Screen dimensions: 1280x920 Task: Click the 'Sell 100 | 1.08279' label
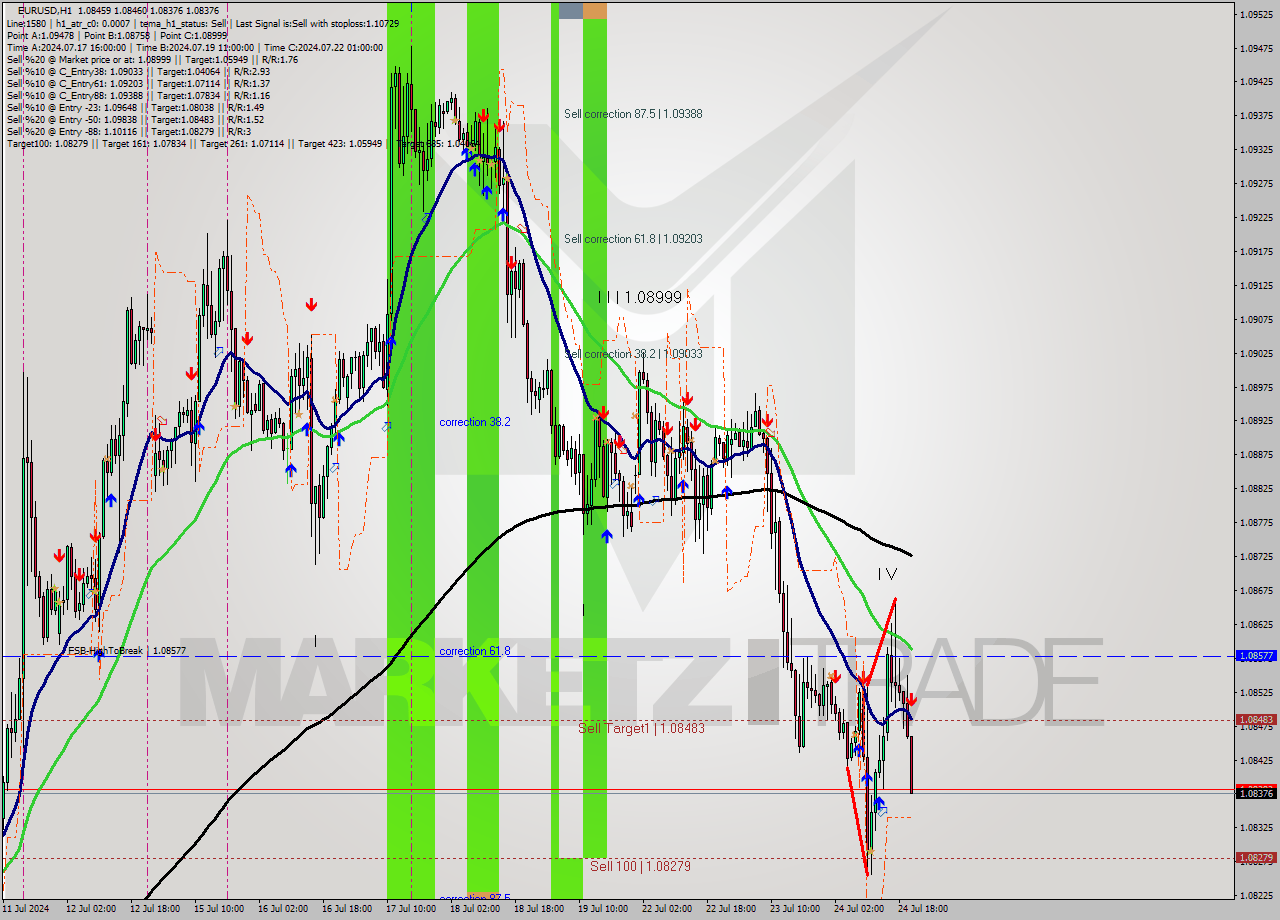pos(640,866)
